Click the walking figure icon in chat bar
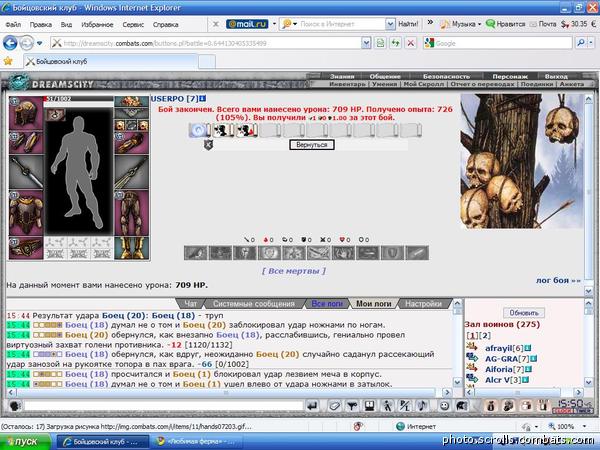 pyautogui.click(x=387, y=406)
